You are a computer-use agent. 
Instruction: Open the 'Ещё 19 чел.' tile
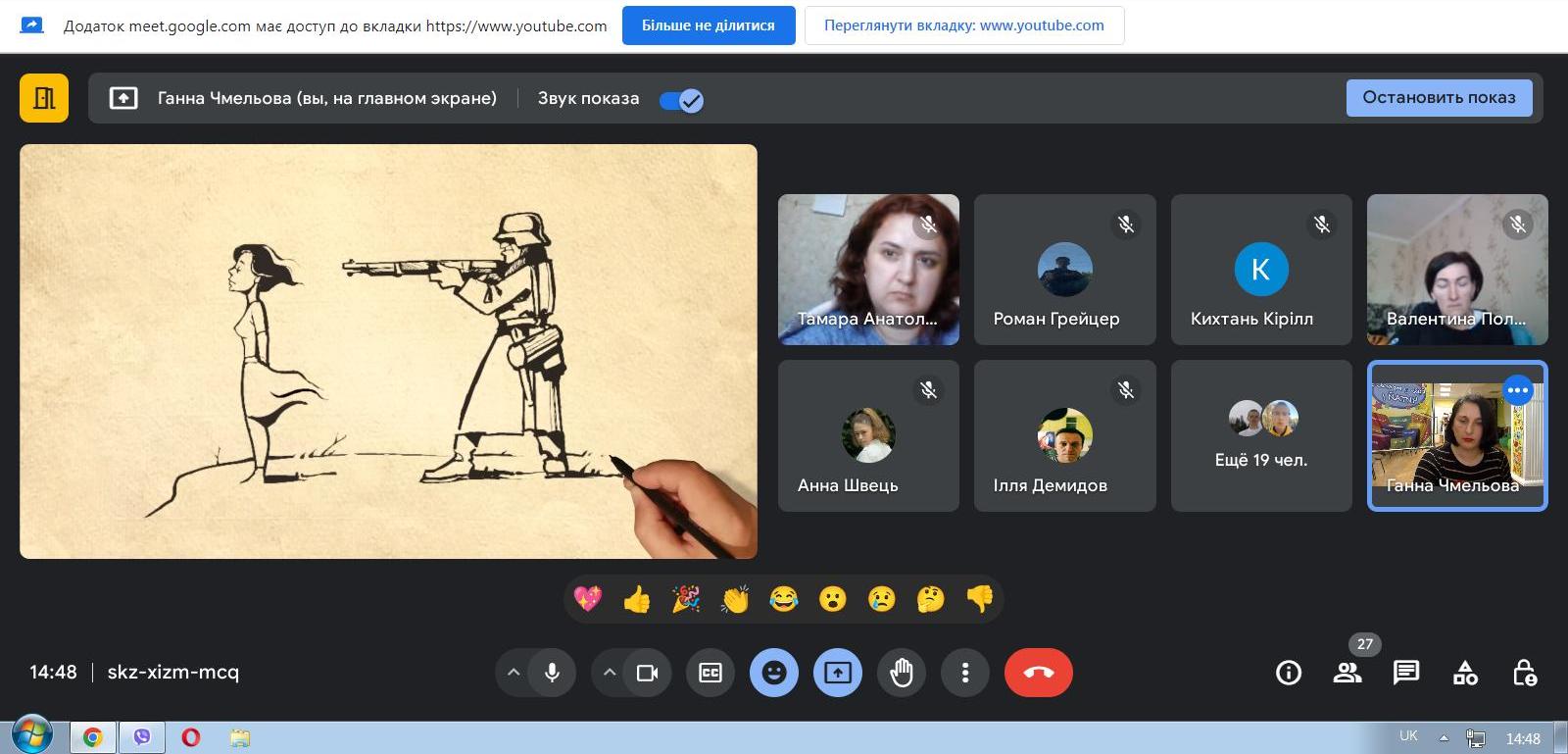[1260, 435]
